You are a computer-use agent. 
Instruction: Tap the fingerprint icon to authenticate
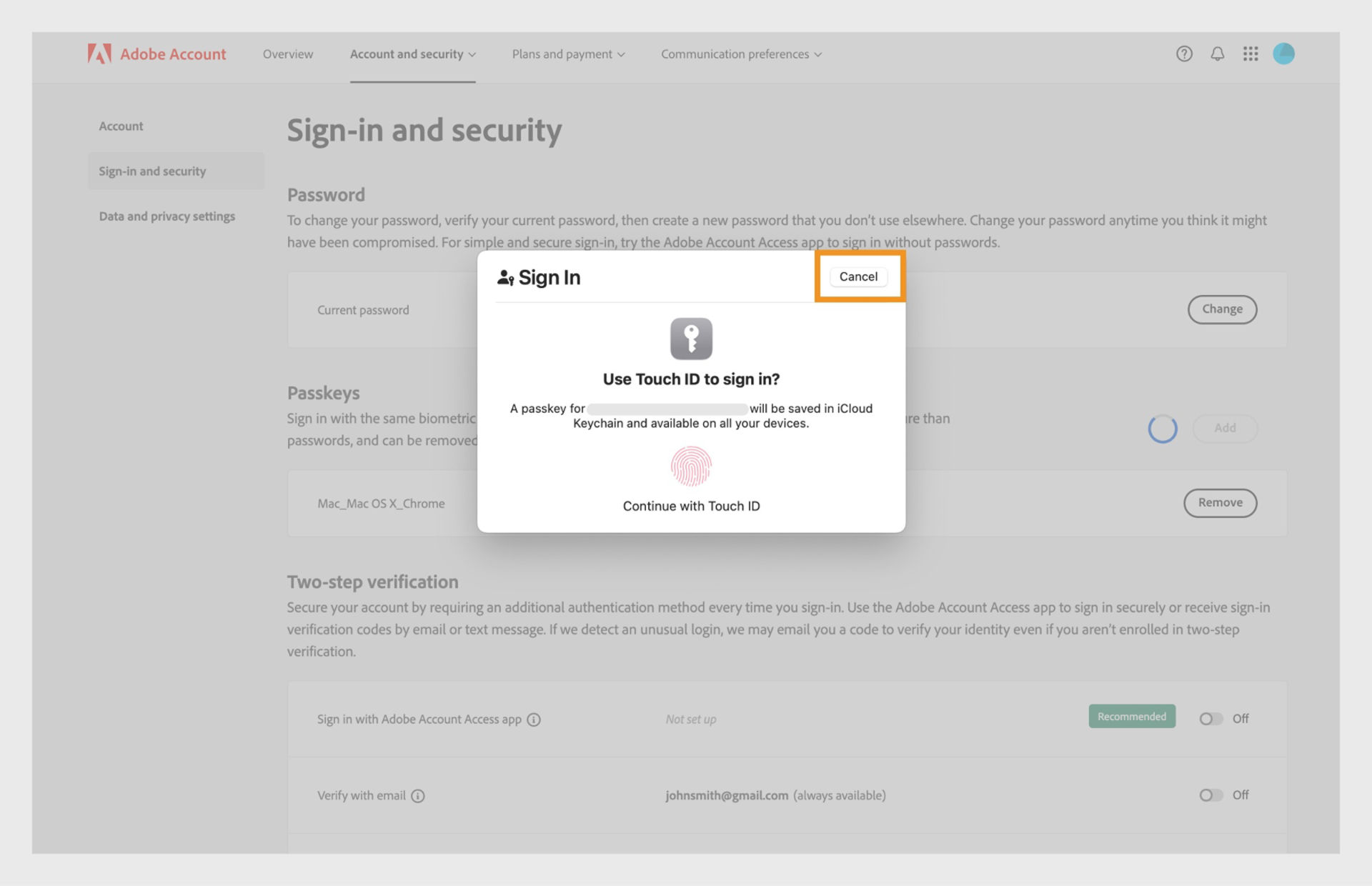[x=690, y=466]
